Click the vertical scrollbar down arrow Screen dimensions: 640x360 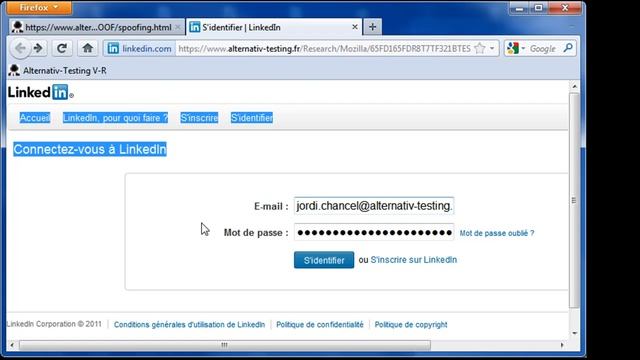click(x=574, y=333)
